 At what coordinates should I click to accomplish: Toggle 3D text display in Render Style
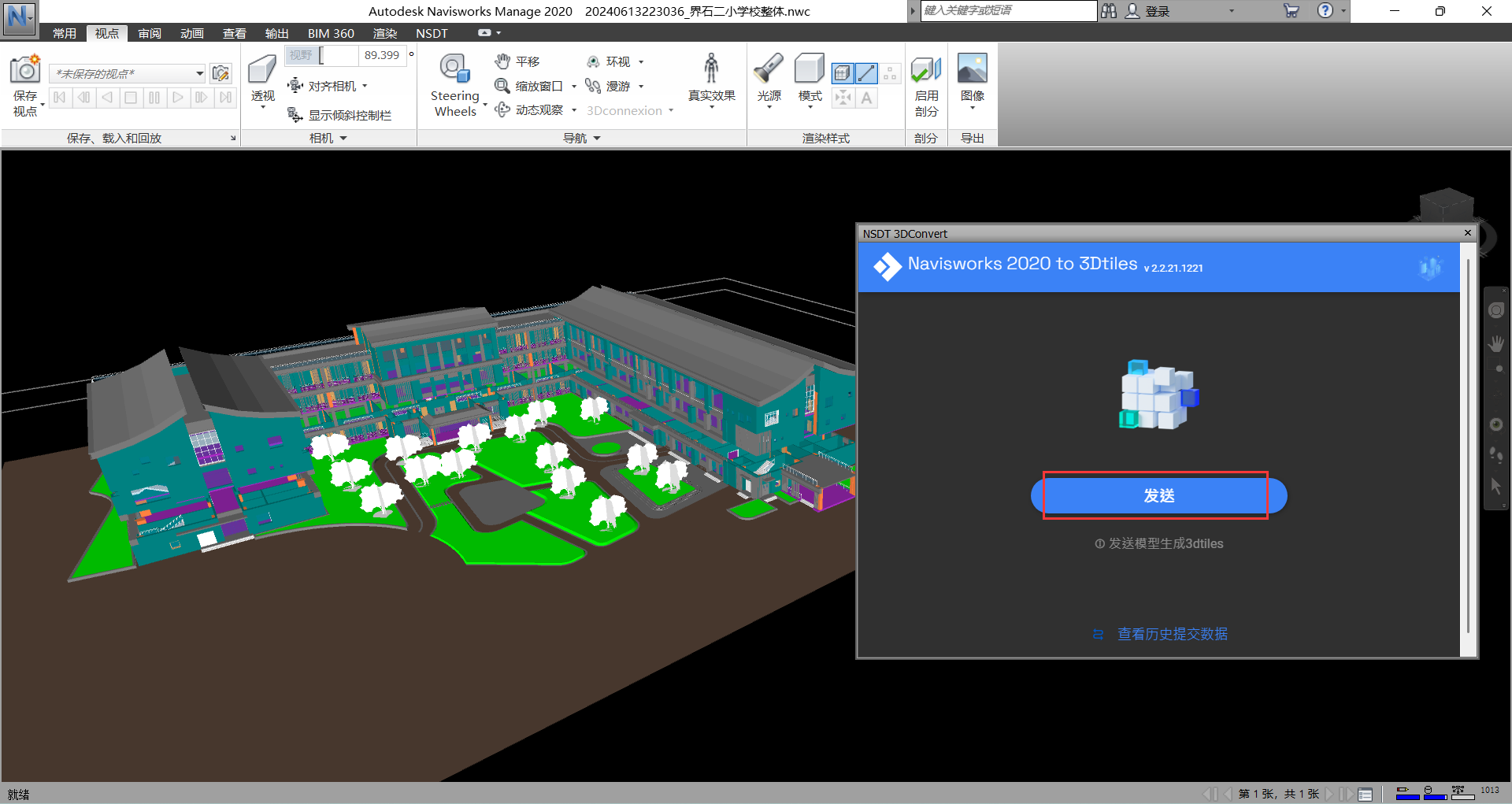pos(866,98)
